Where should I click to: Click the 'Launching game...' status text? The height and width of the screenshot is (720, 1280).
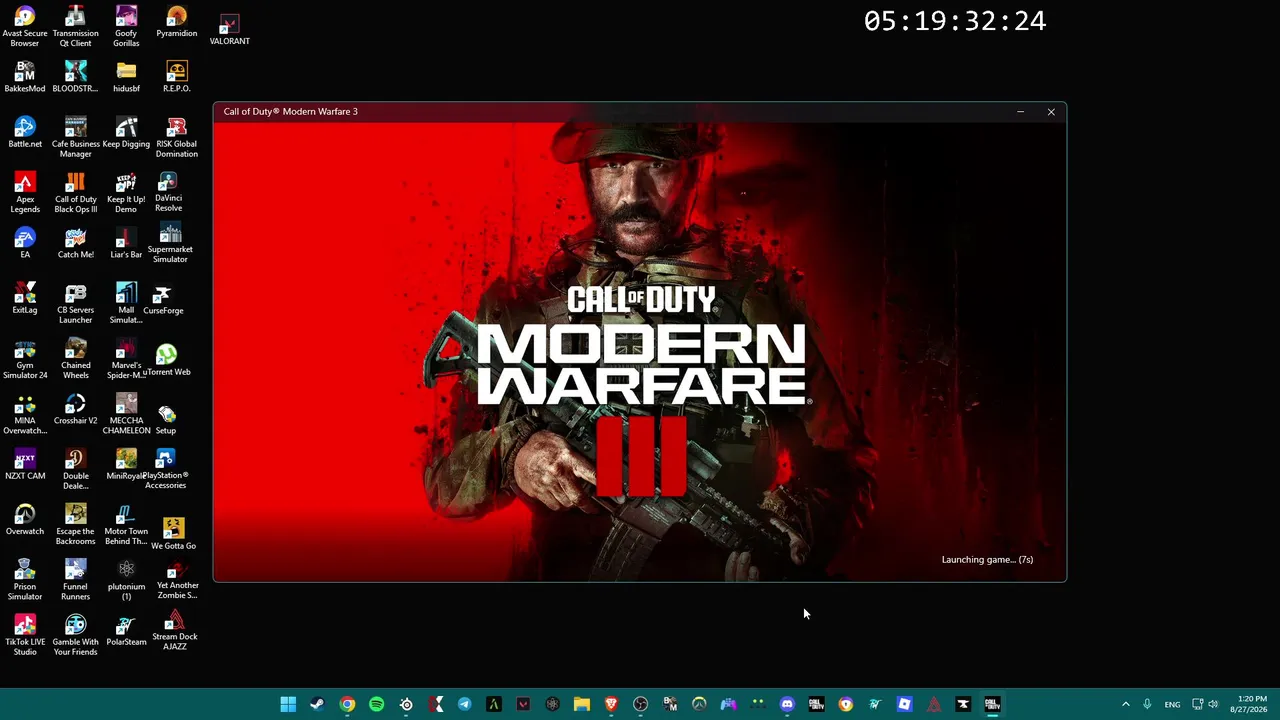click(x=987, y=560)
